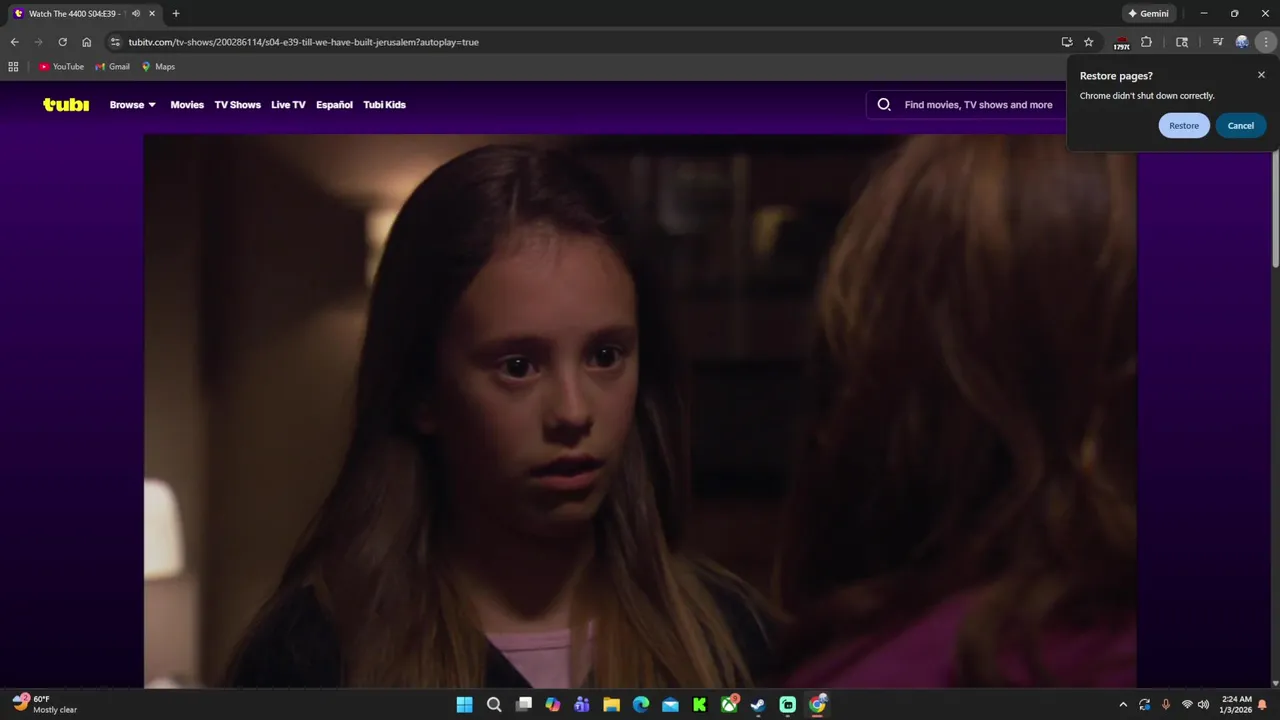This screenshot has width=1280, height=720.
Task: View site information icon in address bar
Action: 115,42
